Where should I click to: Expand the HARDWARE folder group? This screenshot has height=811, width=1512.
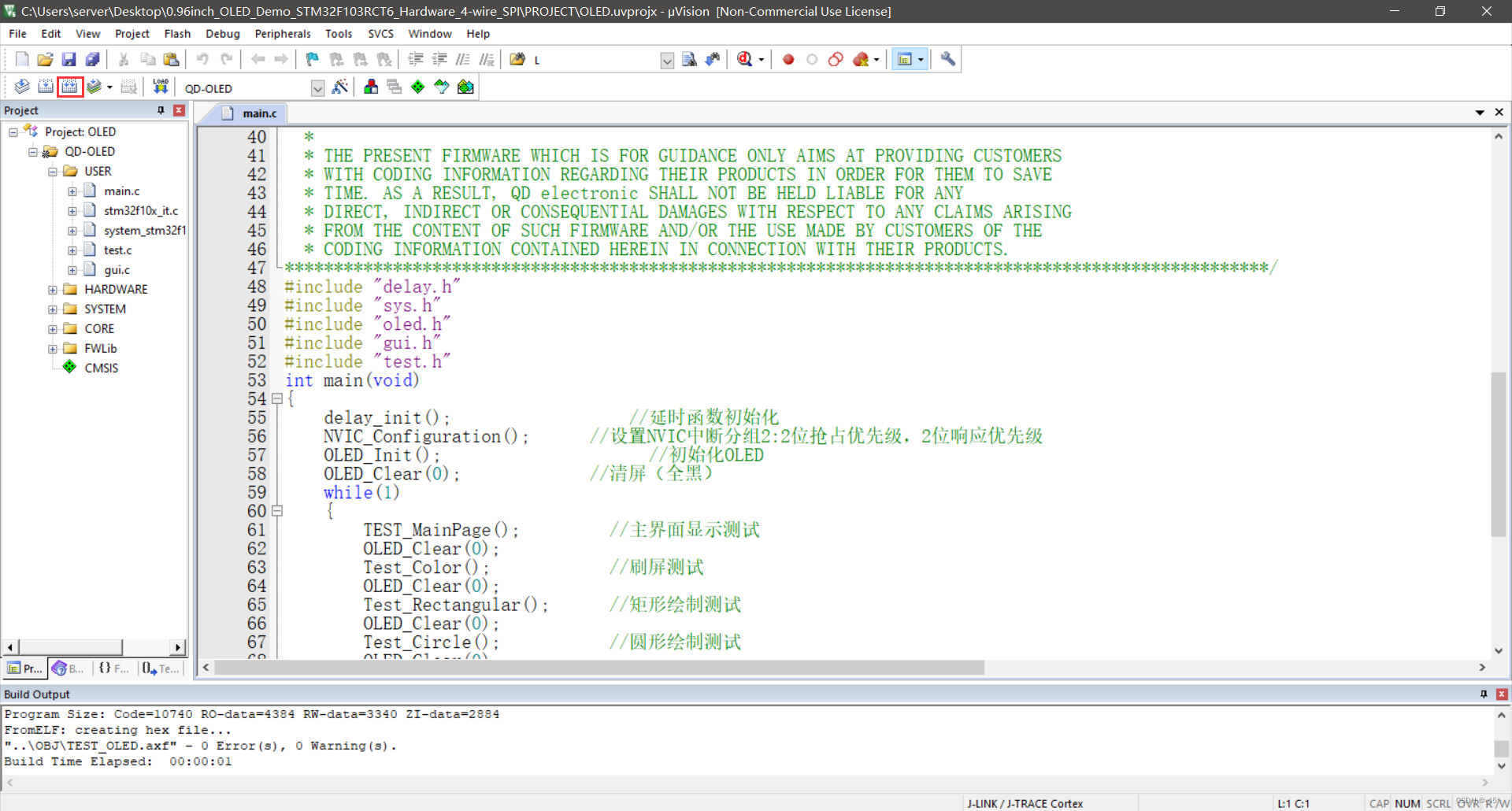(53, 290)
